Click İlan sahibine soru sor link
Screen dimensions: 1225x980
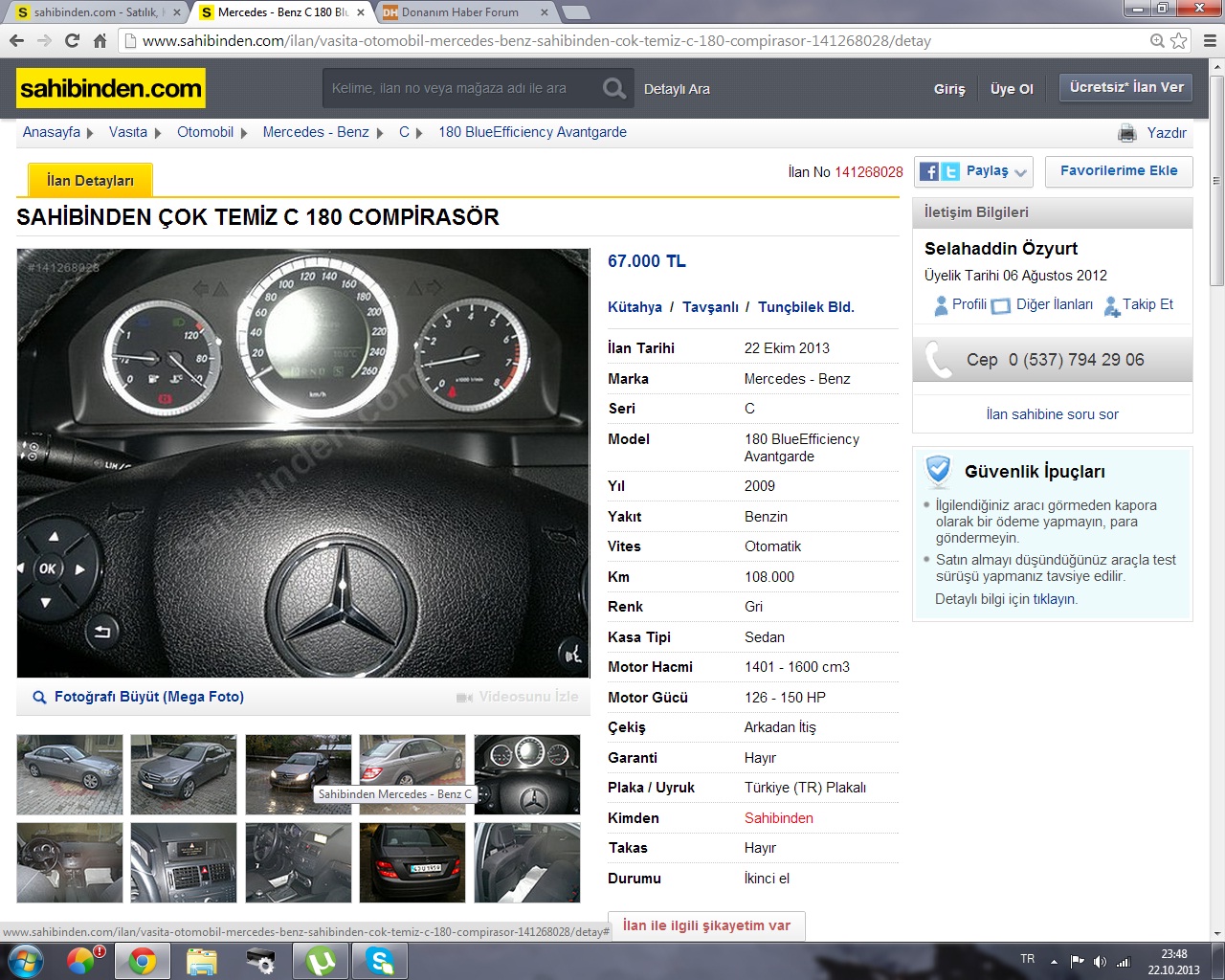click(x=1052, y=414)
